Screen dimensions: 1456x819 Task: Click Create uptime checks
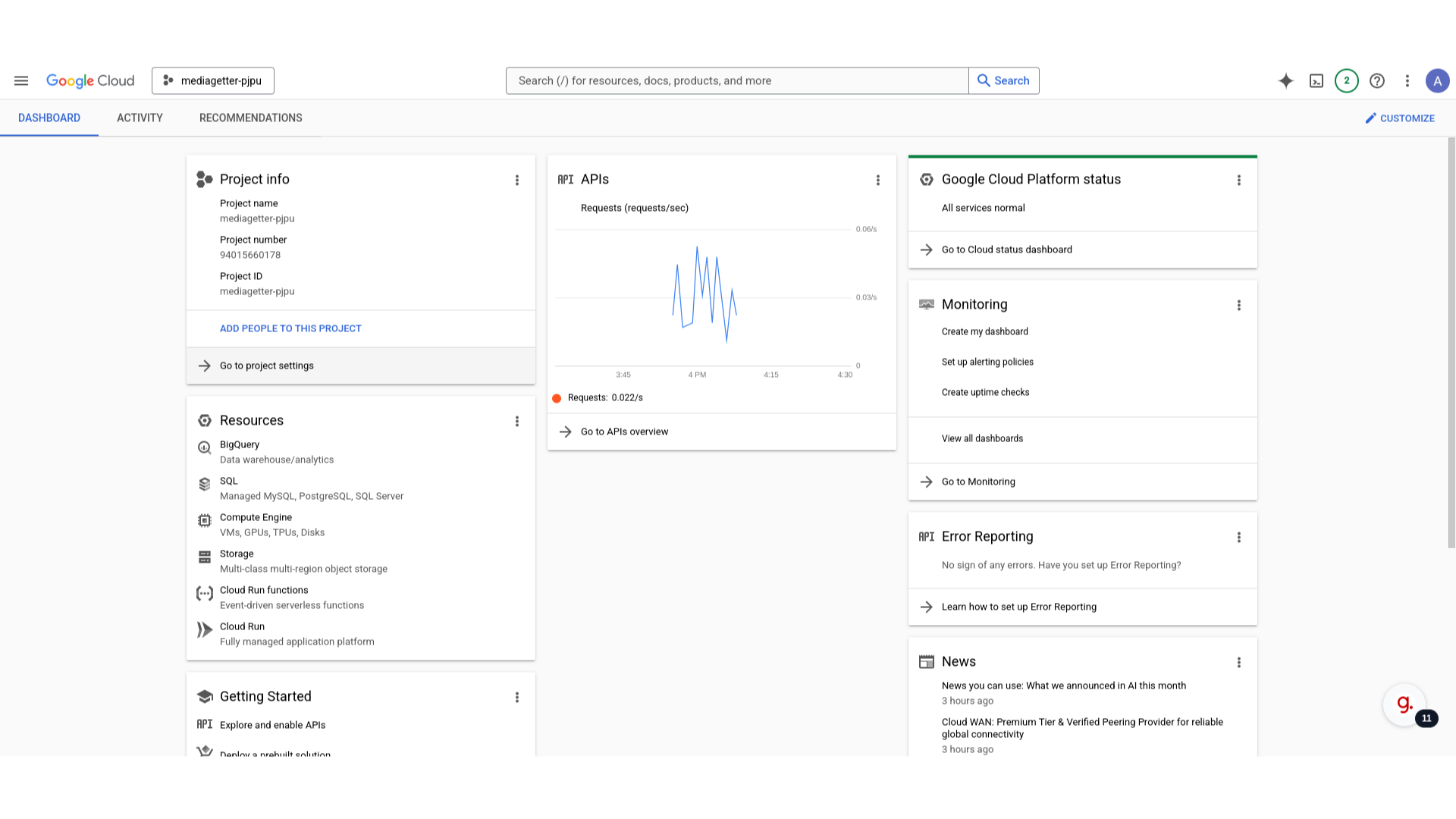pos(986,392)
